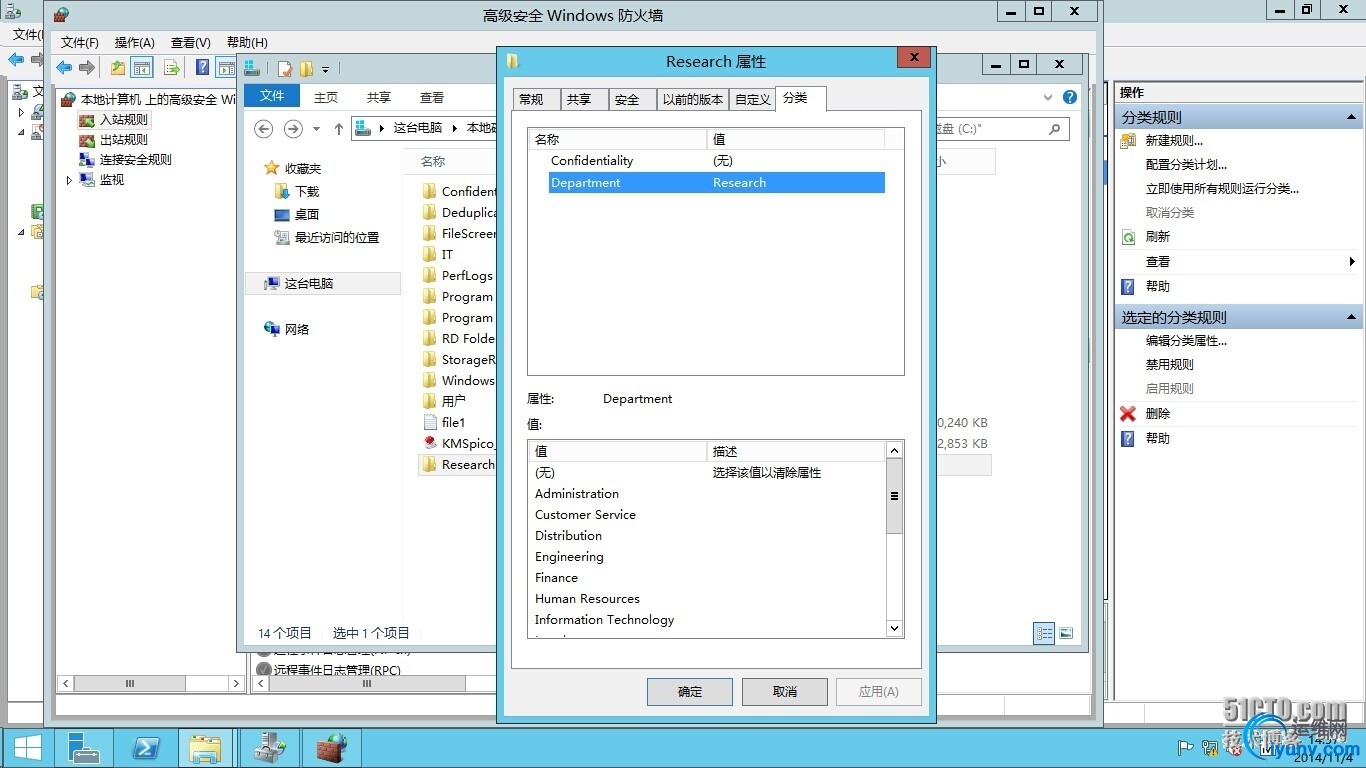Open the Start button on the taskbar

(x=27, y=748)
